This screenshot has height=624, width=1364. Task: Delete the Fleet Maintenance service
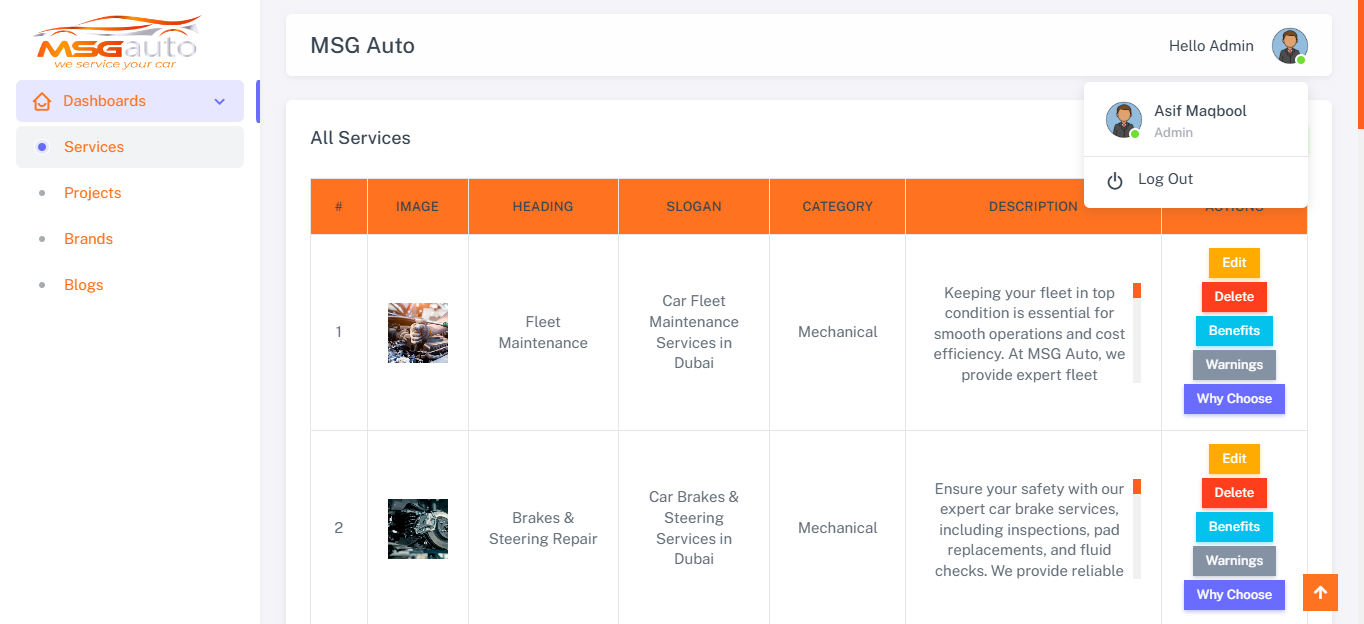point(1234,297)
